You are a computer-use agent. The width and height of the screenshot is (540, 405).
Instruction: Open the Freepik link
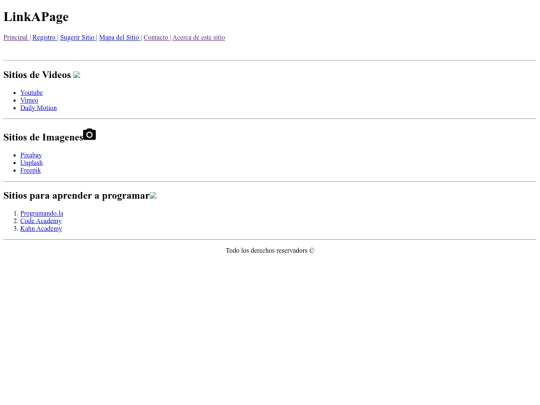coord(30,170)
